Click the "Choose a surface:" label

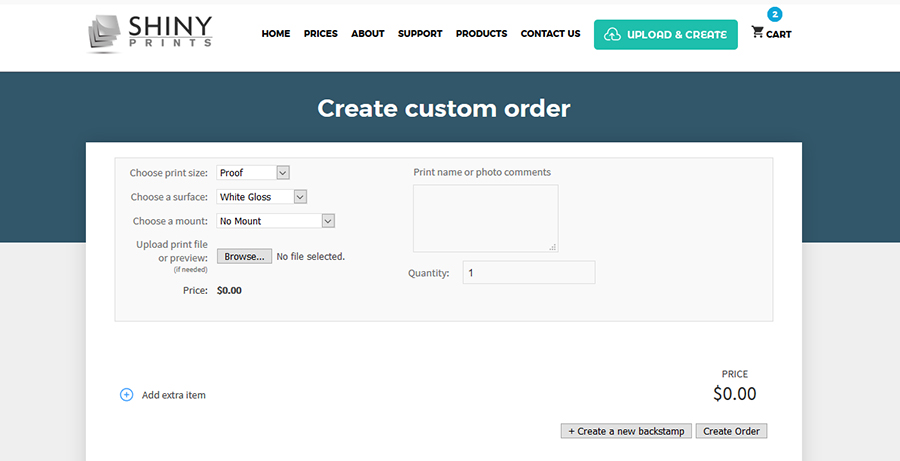tap(169, 197)
